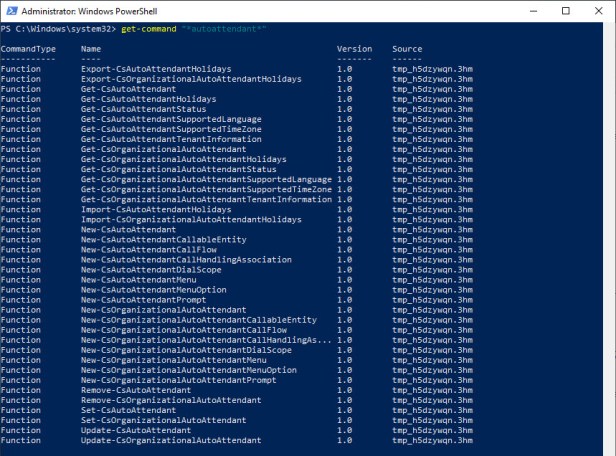This screenshot has height=456, width=616.
Task: Click the Source column header
Action: coord(407,49)
